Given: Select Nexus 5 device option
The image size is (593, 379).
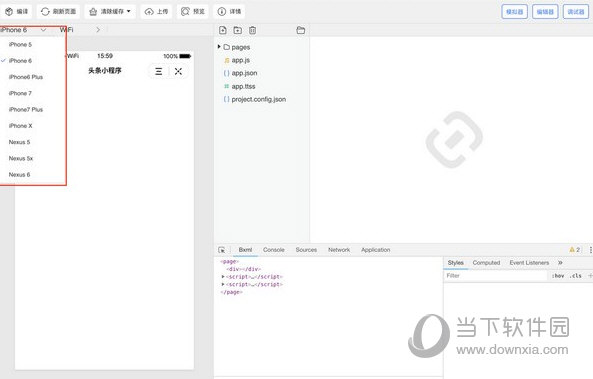Looking at the screenshot, I should tap(19, 142).
